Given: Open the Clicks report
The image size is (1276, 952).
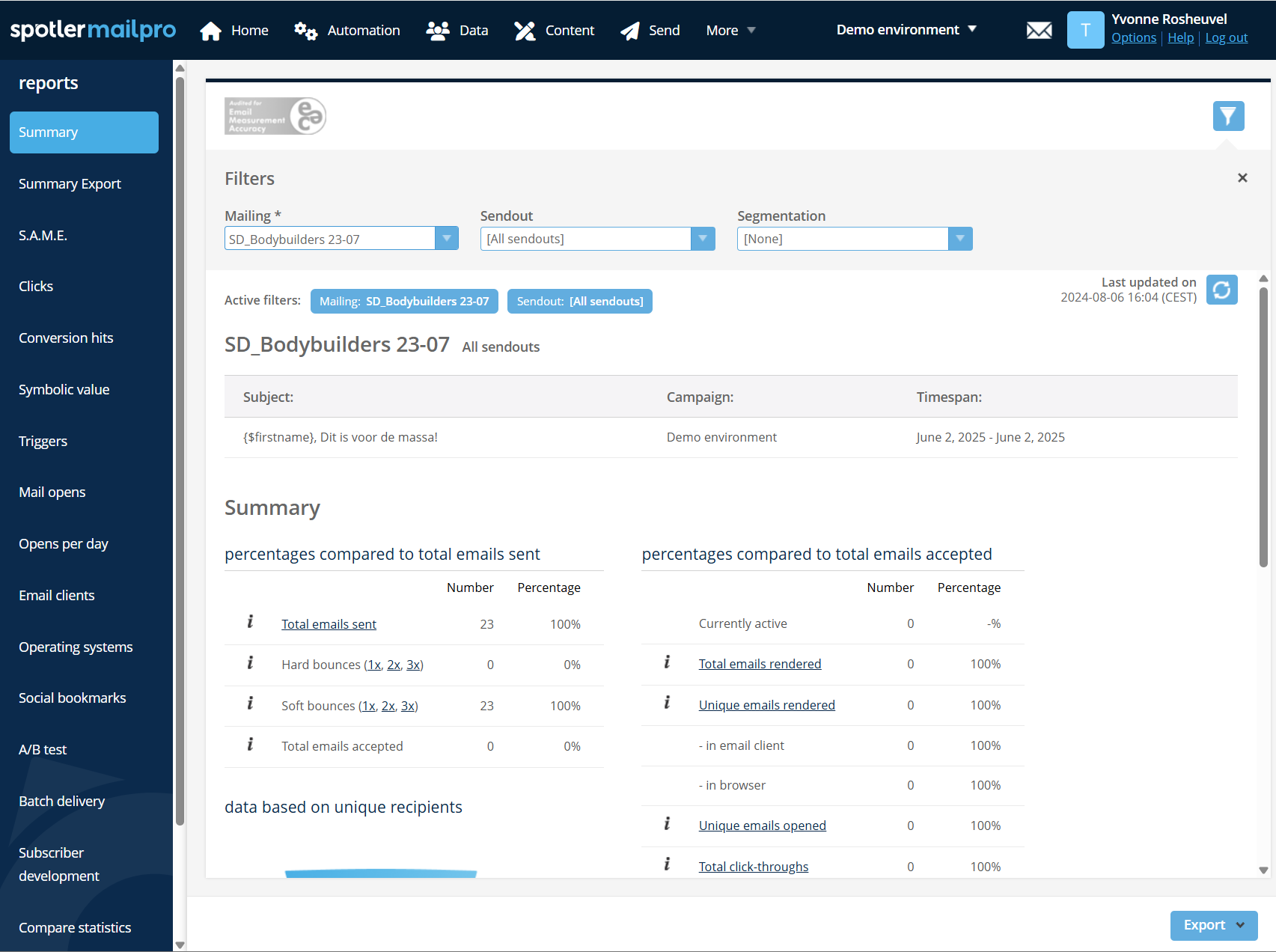Looking at the screenshot, I should [x=36, y=287].
